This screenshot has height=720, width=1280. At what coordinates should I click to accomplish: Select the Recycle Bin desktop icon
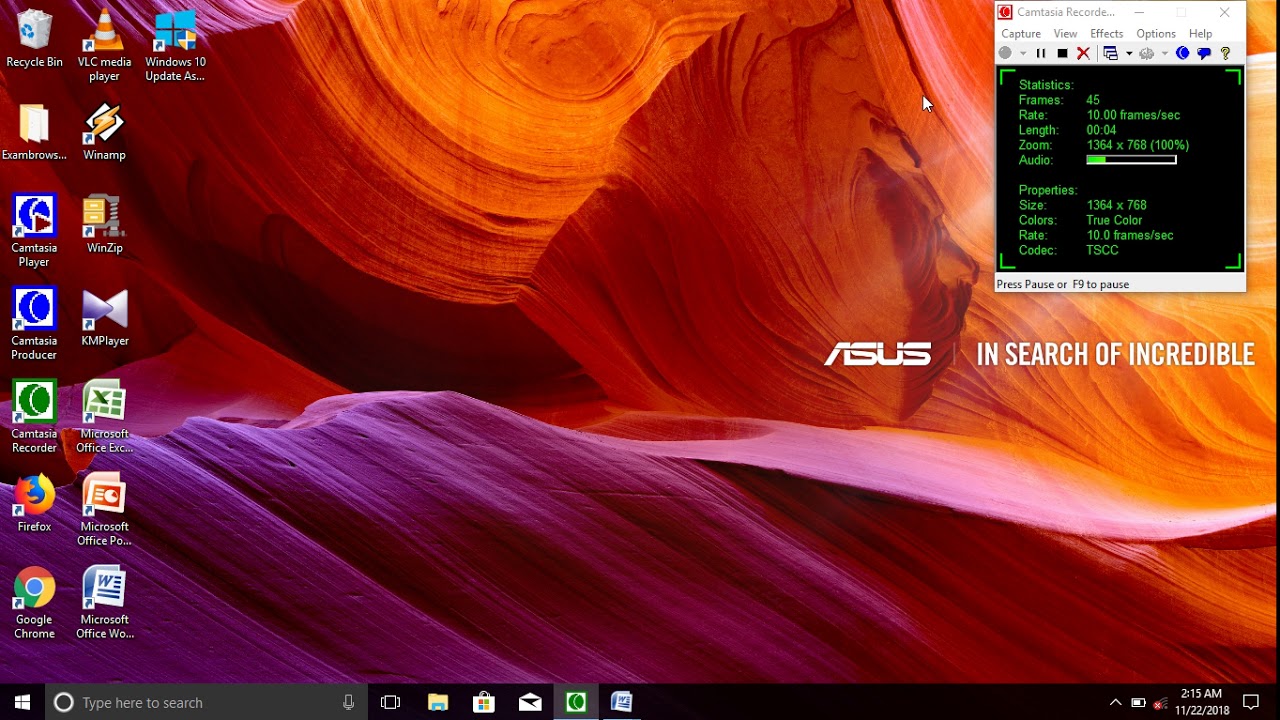coord(34,40)
